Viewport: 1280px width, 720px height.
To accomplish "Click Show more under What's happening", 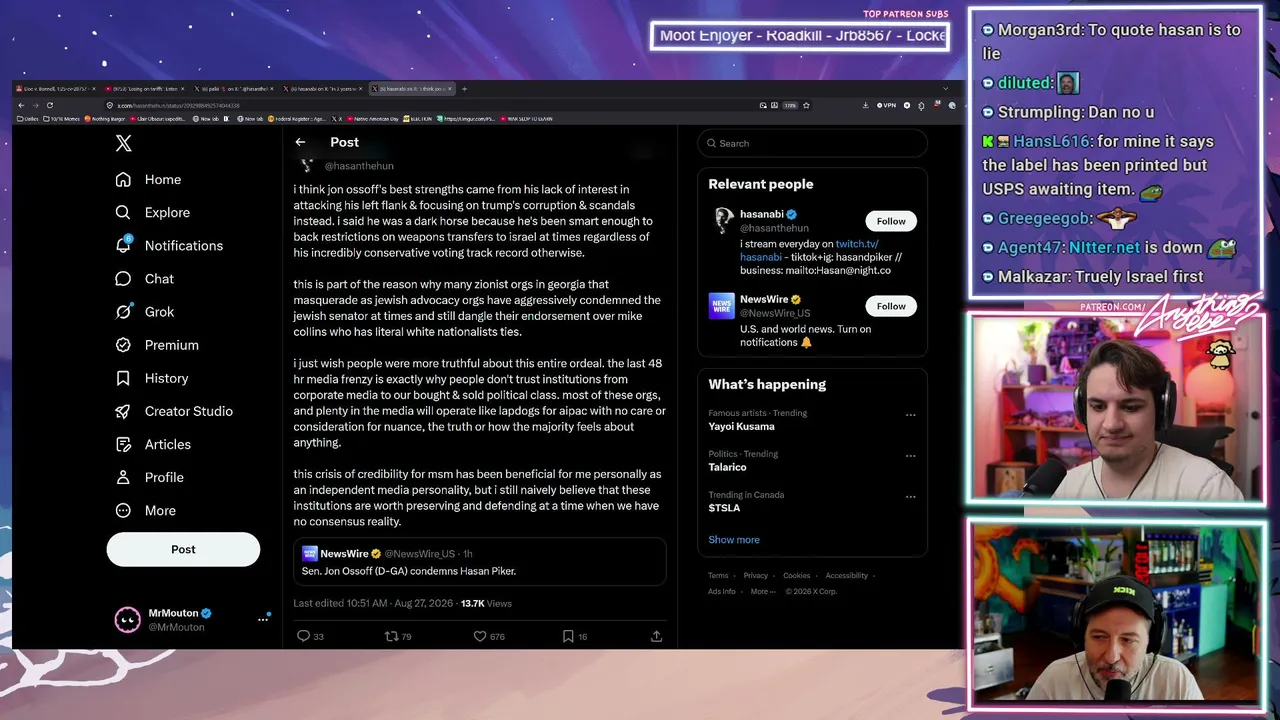I will pos(734,540).
